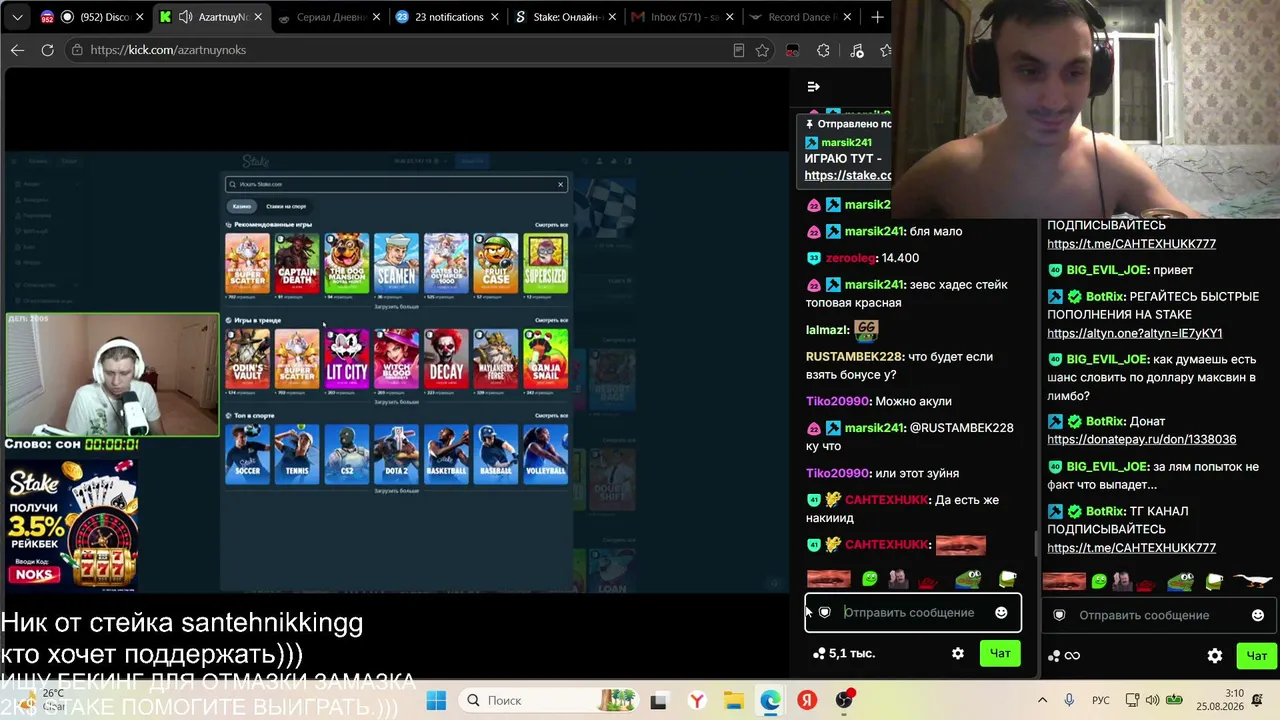Open emoji picker in right-side chat
1280x720 pixels.
point(1258,615)
